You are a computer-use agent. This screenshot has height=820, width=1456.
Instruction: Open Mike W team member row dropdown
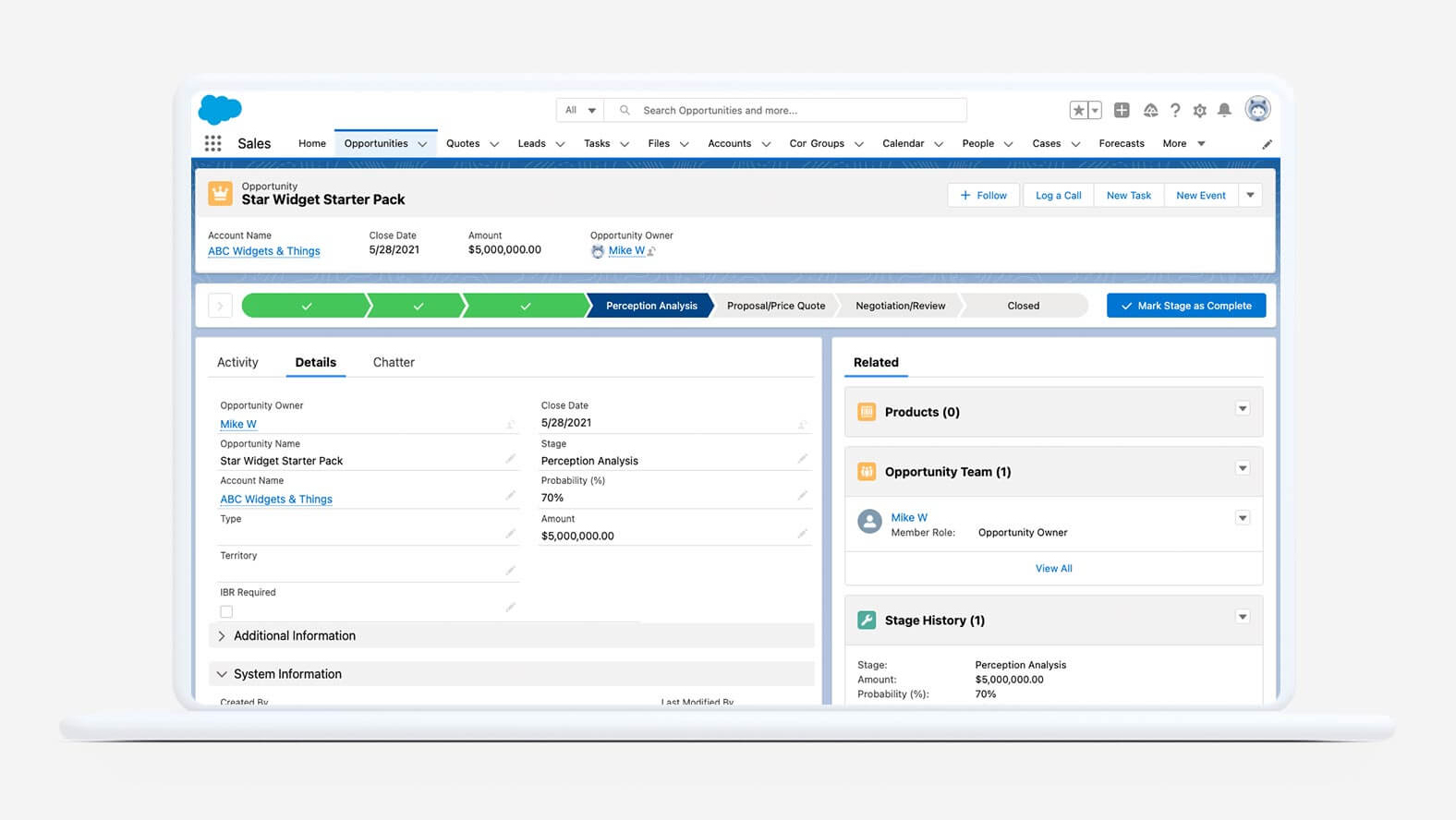[x=1243, y=518]
